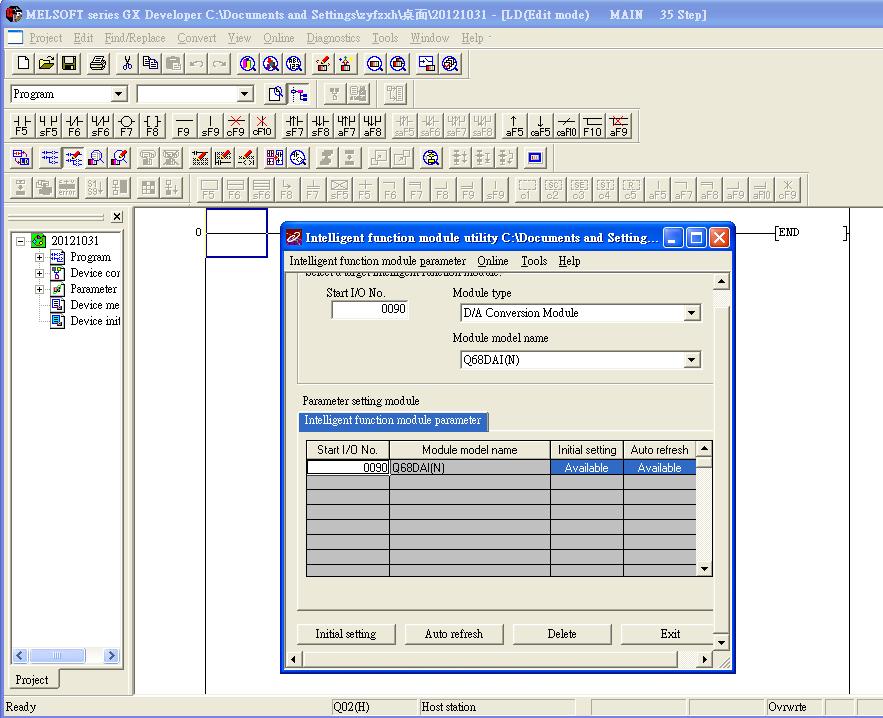
Task: Expand the Parameter tree node
Action: coord(40,289)
